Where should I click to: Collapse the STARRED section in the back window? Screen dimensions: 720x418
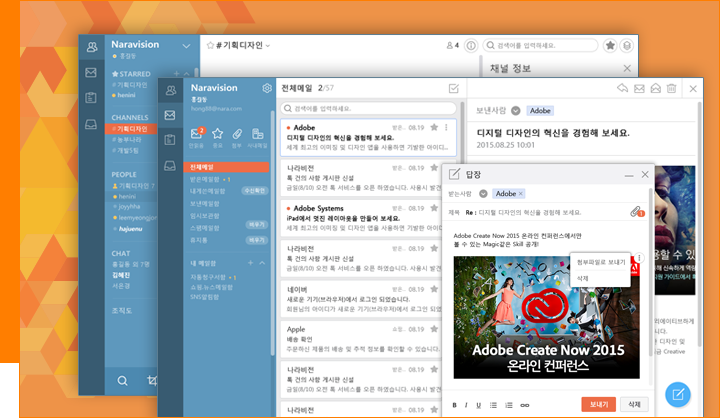pos(186,73)
